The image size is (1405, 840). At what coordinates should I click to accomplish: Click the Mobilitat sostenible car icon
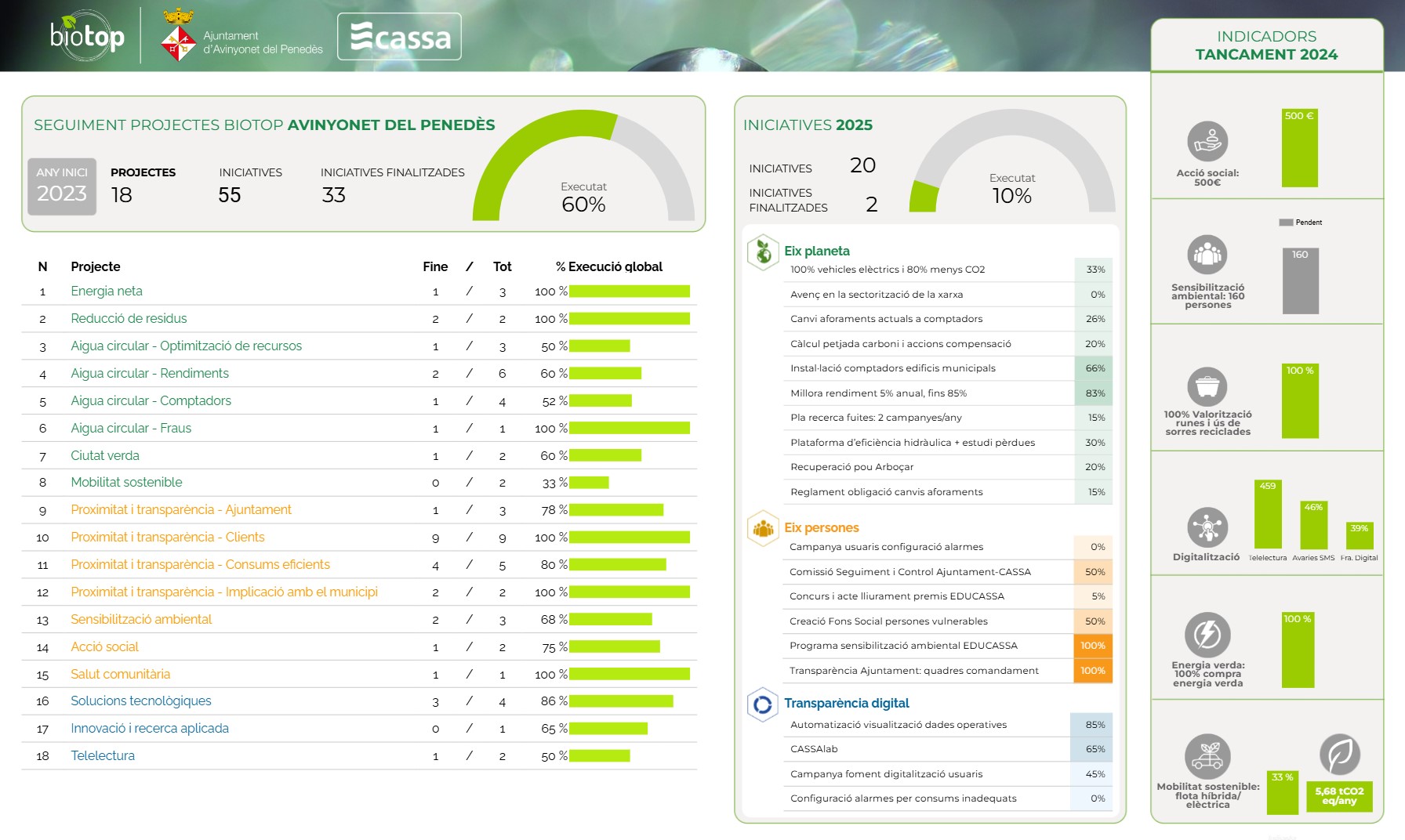point(1207,756)
